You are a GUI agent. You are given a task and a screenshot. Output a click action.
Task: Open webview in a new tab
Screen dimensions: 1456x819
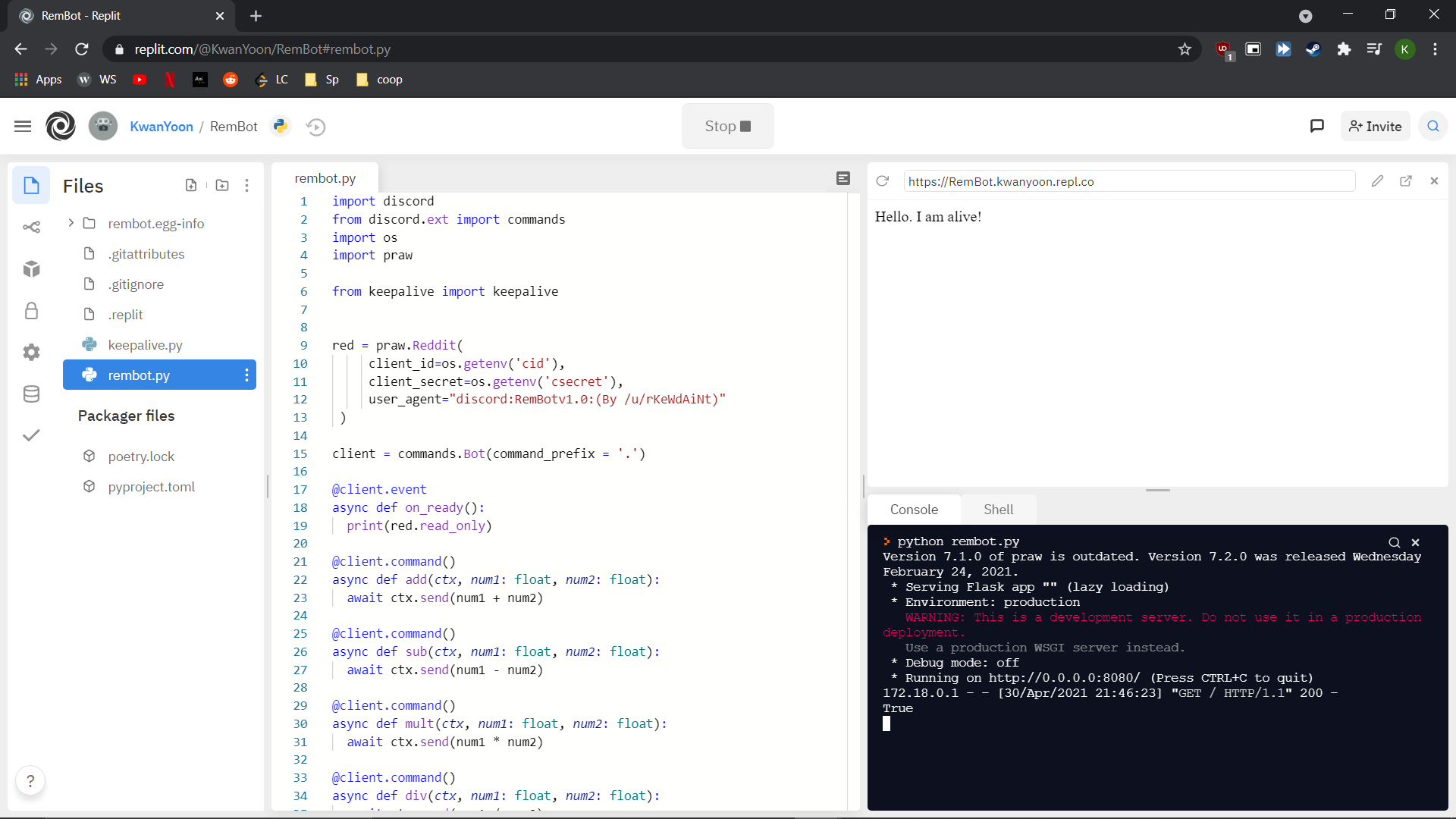point(1407,181)
